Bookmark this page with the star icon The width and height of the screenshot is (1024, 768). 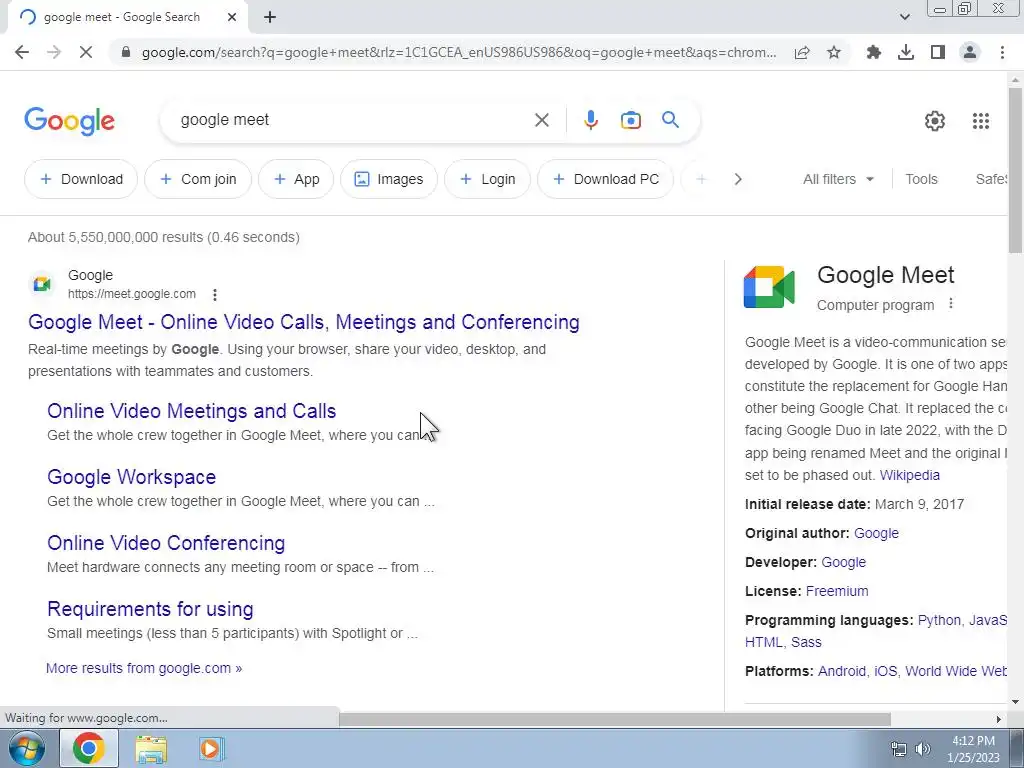[x=834, y=52]
